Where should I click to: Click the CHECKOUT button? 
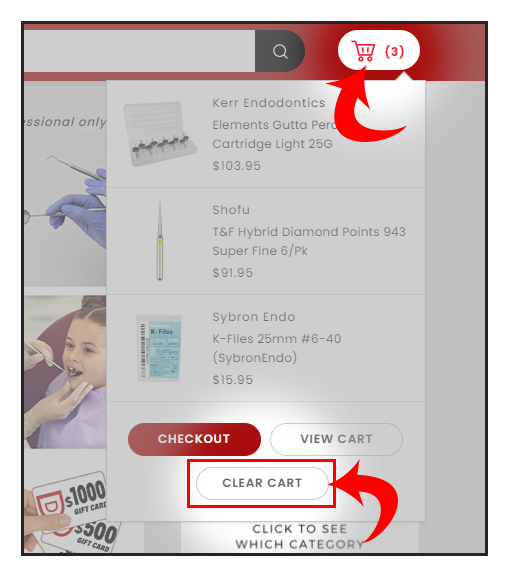tap(194, 439)
